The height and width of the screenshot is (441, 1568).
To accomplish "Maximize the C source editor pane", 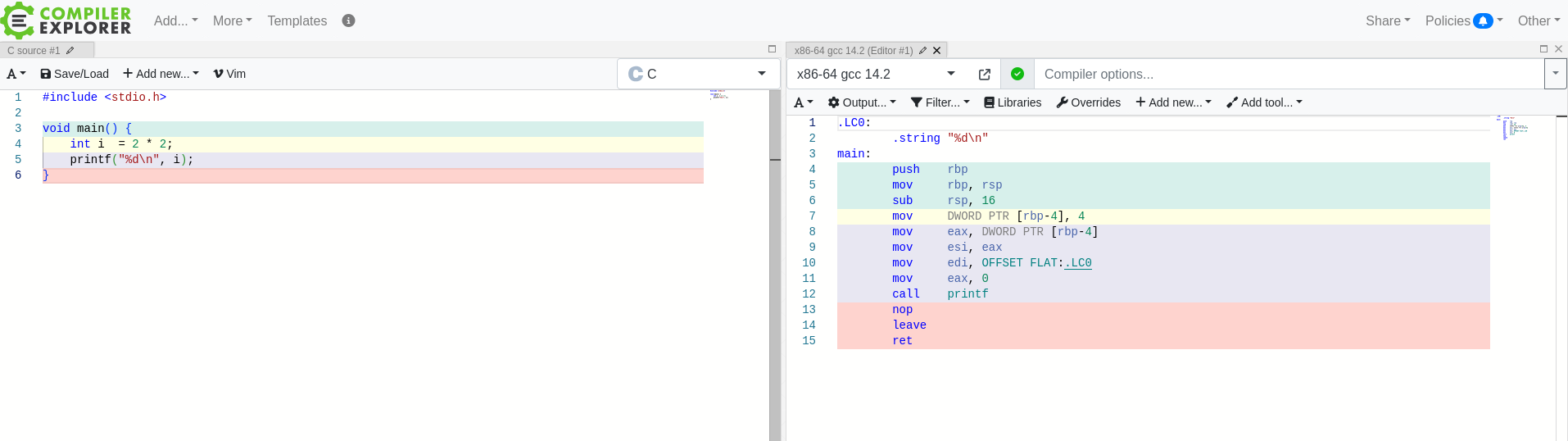I will pos(772,49).
